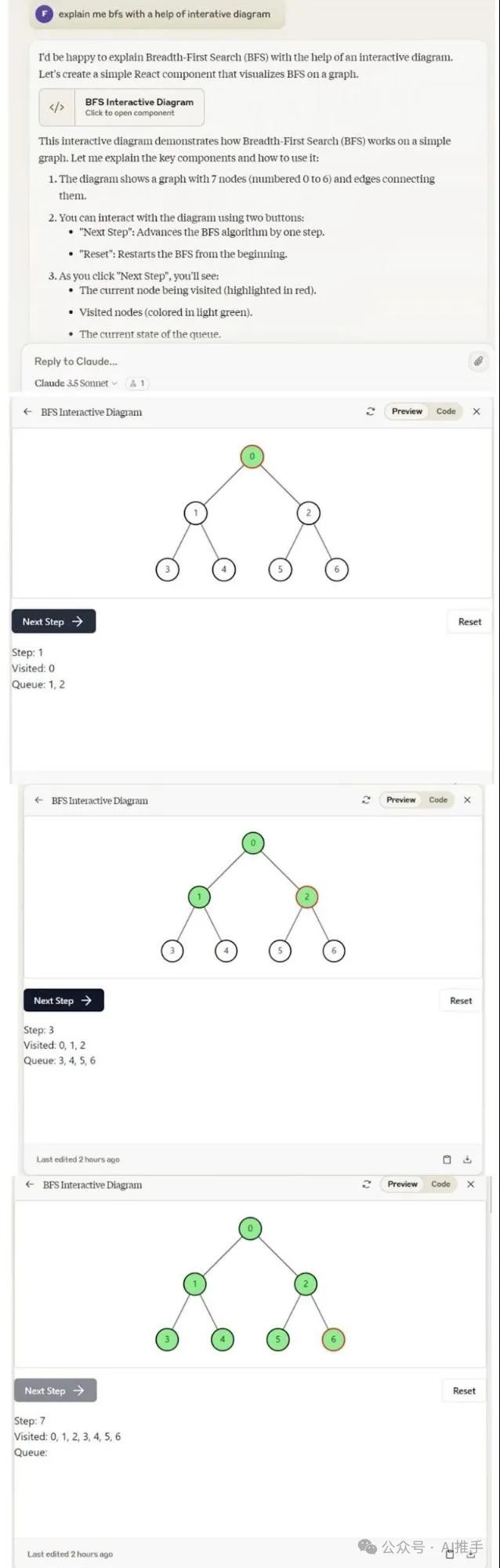Click the back arrow in the Step 7 panel
The width and height of the screenshot is (500, 1568).
[x=30, y=1184]
